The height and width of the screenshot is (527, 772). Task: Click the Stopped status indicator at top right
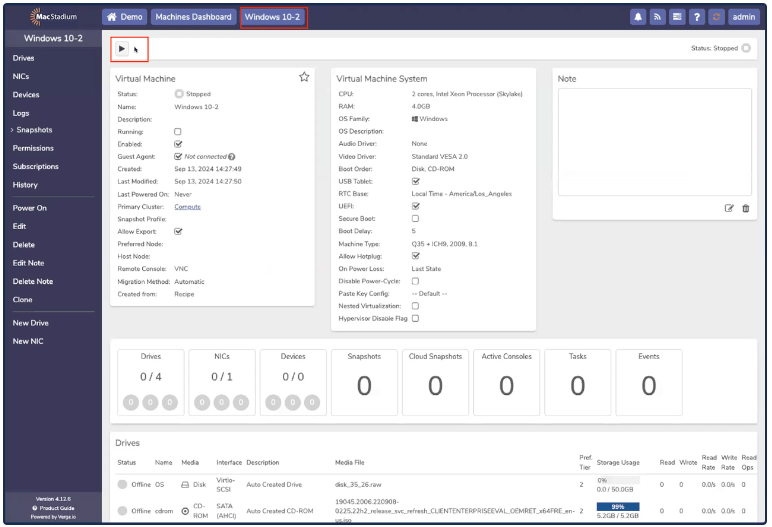(746, 48)
